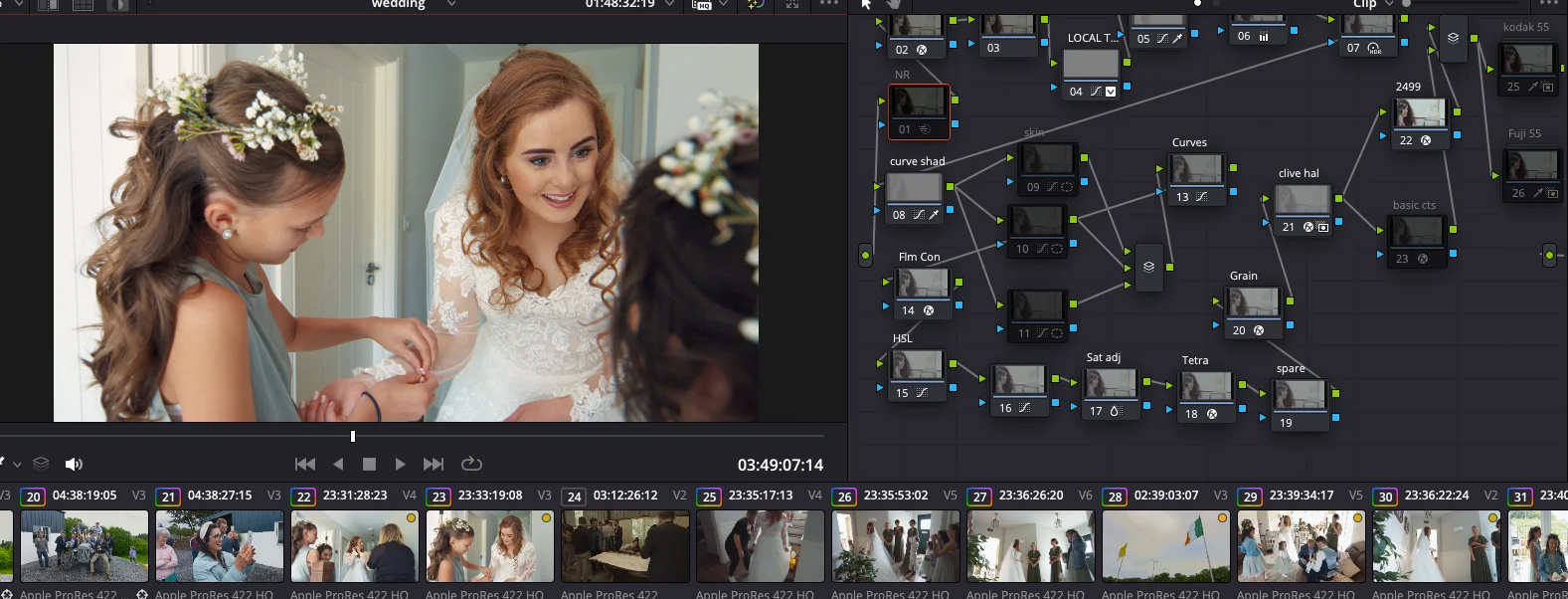Click the eyedropper qualifier icon on node 05
1568x599 pixels.
(x=1178, y=39)
